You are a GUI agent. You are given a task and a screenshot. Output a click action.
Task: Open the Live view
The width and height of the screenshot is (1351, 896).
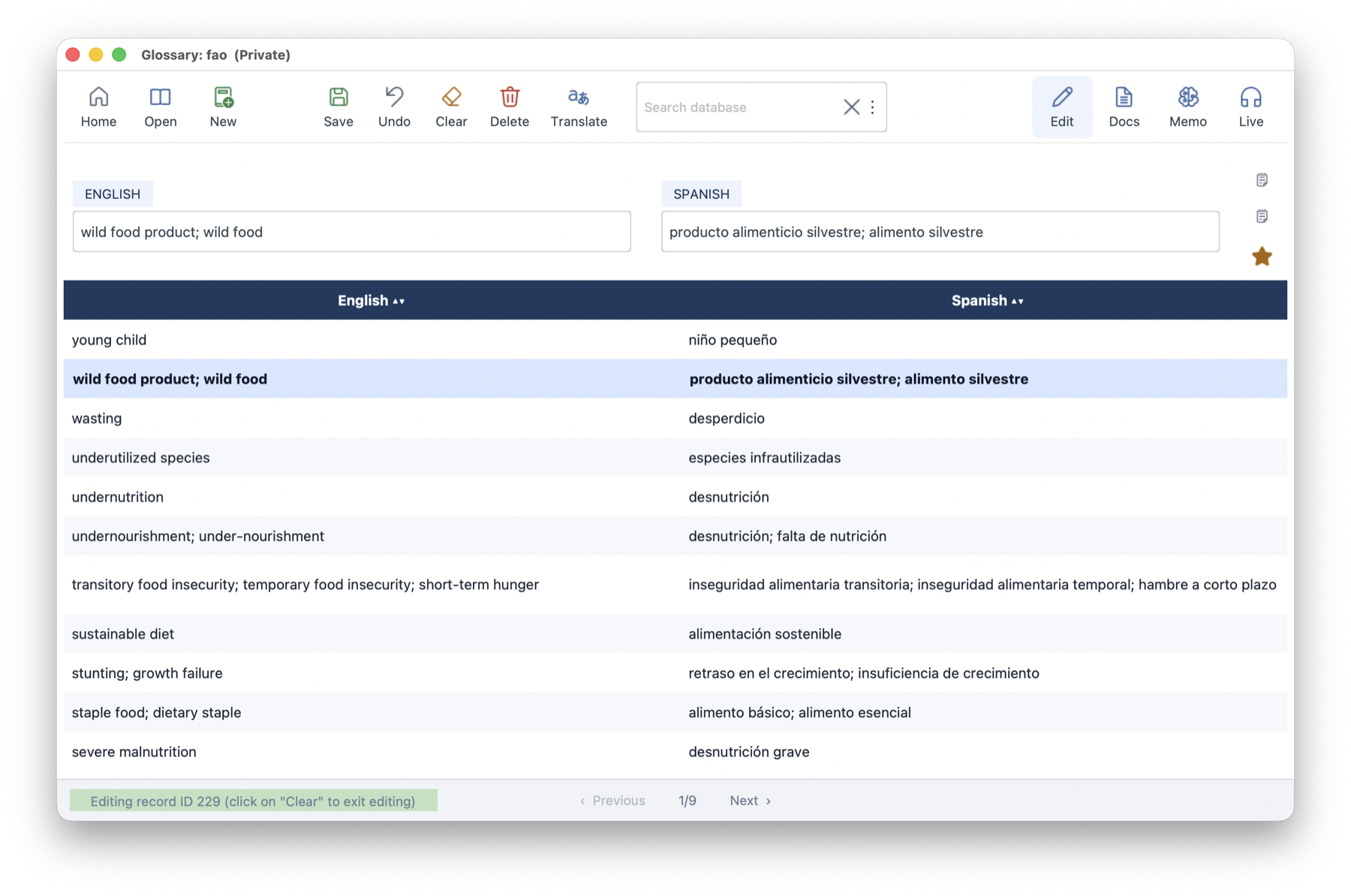pyautogui.click(x=1251, y=107)
